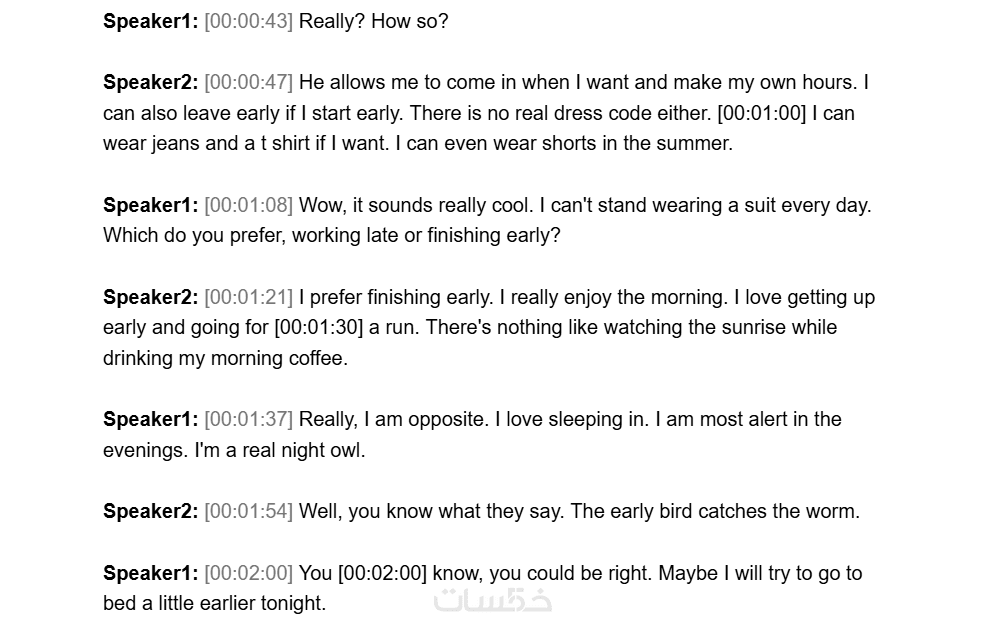Click Speaker1 label before 'Really? How so?'

(150, 21)
